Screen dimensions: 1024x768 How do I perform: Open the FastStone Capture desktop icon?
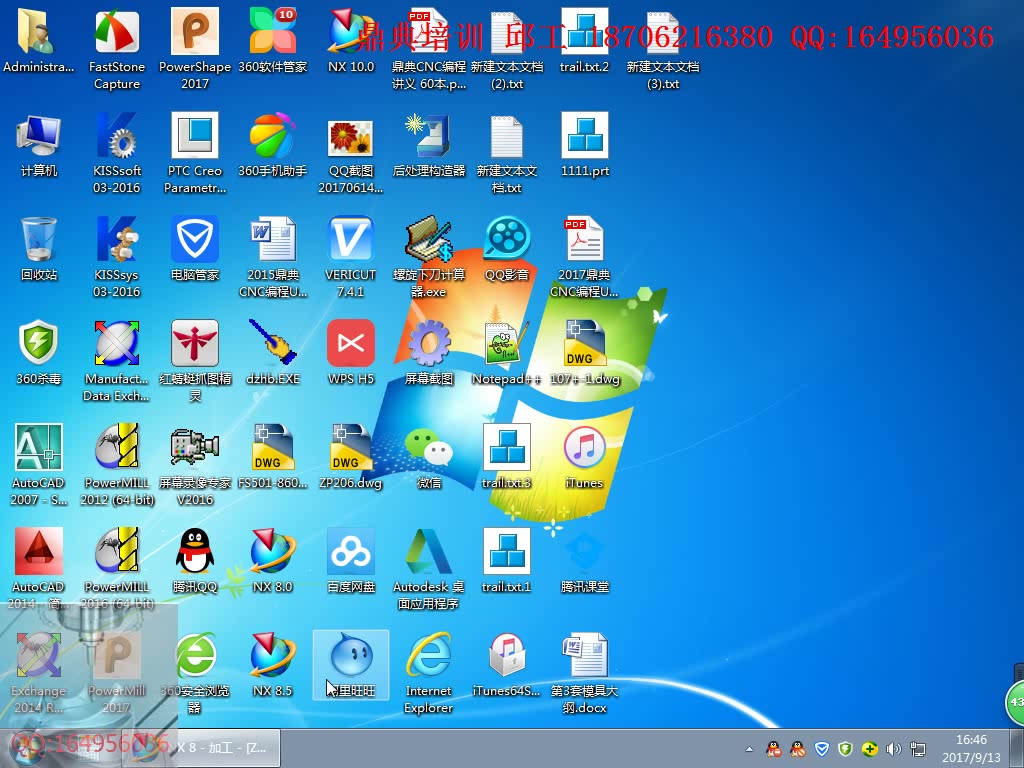click(x=117, y=49)
